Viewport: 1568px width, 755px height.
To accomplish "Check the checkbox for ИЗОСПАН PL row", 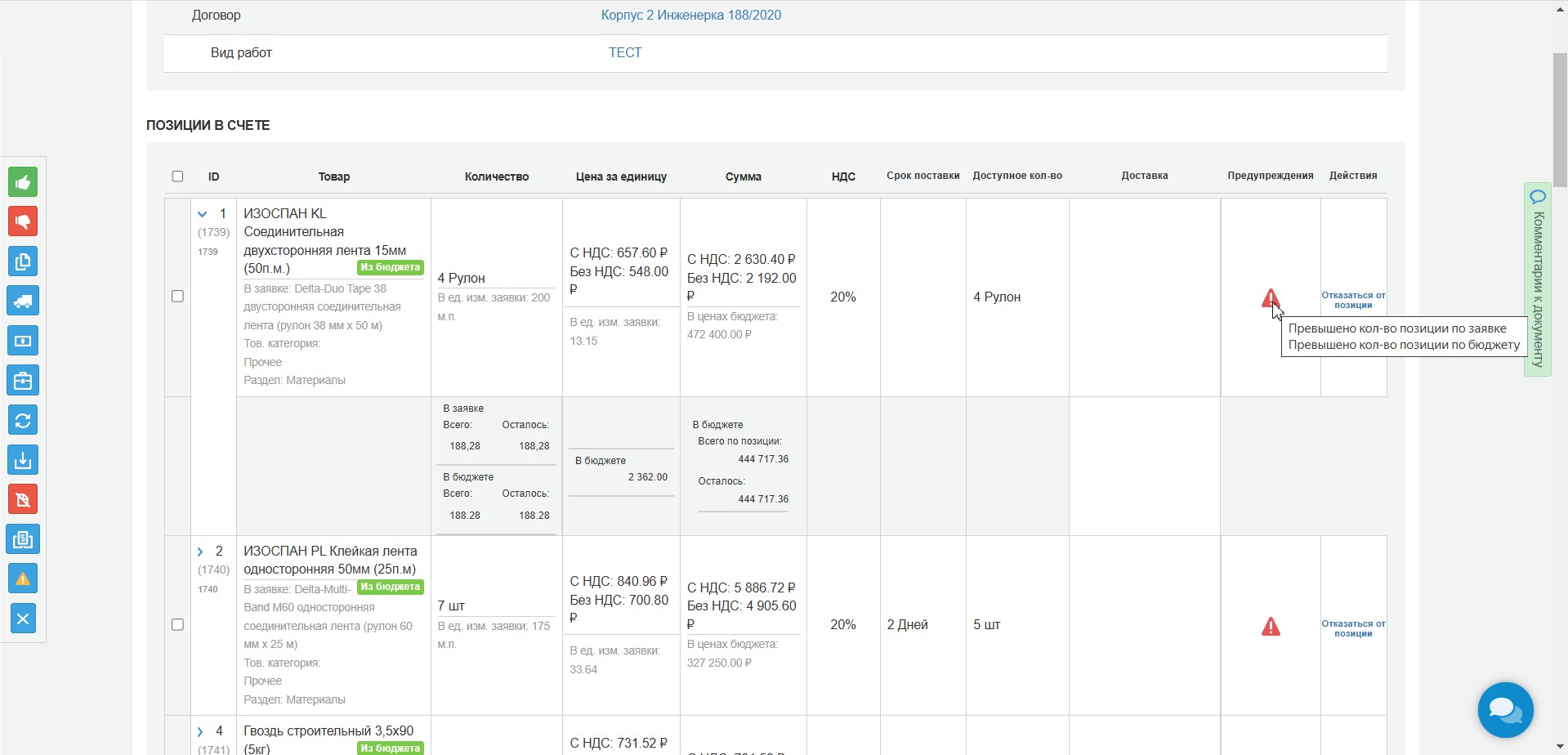I will pyautogui.click(x=177, y=625).
